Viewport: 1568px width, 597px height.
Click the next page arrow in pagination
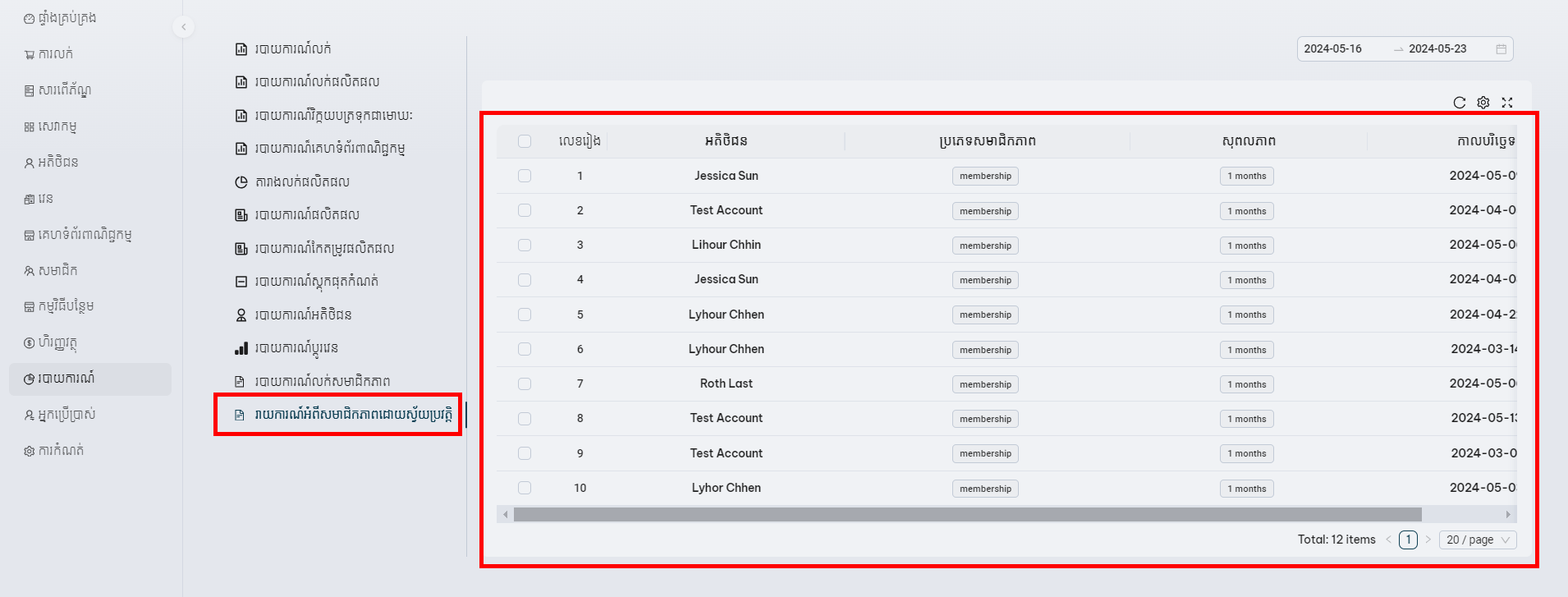point(1428,540)
